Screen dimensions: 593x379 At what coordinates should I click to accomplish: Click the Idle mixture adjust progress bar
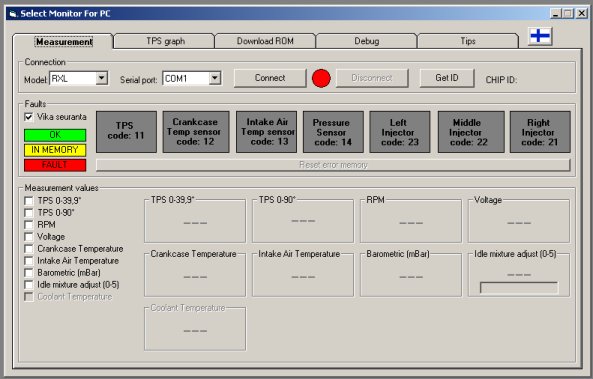click(518, 288)
